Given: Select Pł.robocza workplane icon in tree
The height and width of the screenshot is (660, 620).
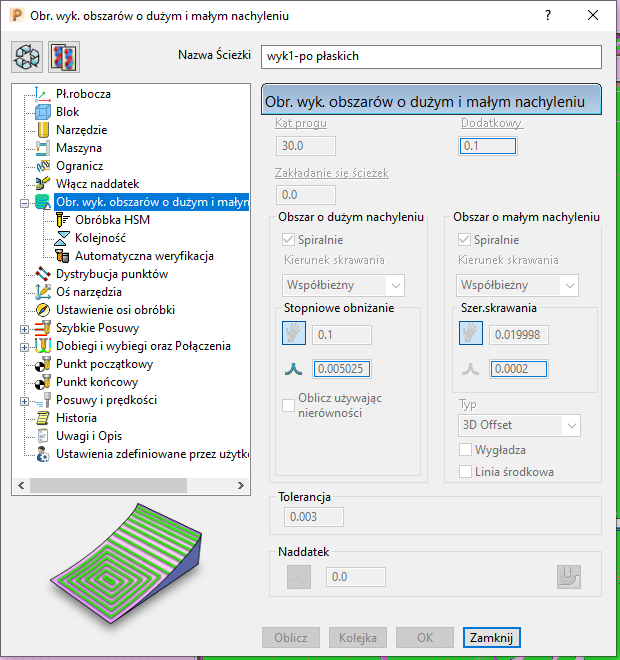Looking at the screenshot, I should click(x=43, y=93).
